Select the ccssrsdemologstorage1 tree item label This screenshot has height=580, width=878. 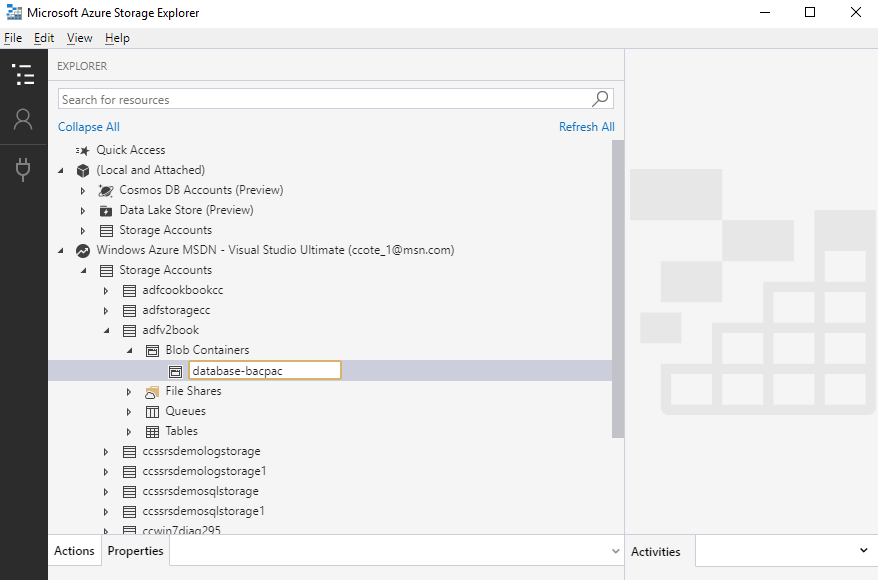coord(204,471)
